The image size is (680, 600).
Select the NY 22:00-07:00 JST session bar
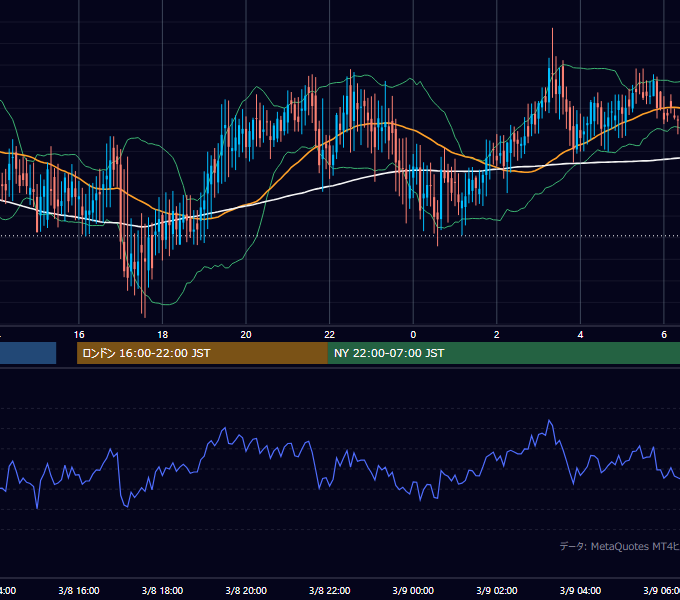[x=503, y=353]
